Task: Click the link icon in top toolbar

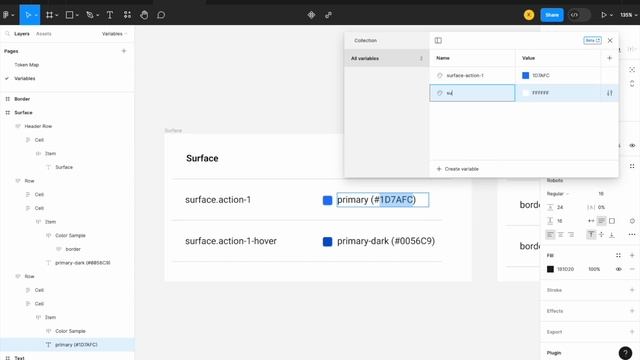Action: (x=329, y=15)
